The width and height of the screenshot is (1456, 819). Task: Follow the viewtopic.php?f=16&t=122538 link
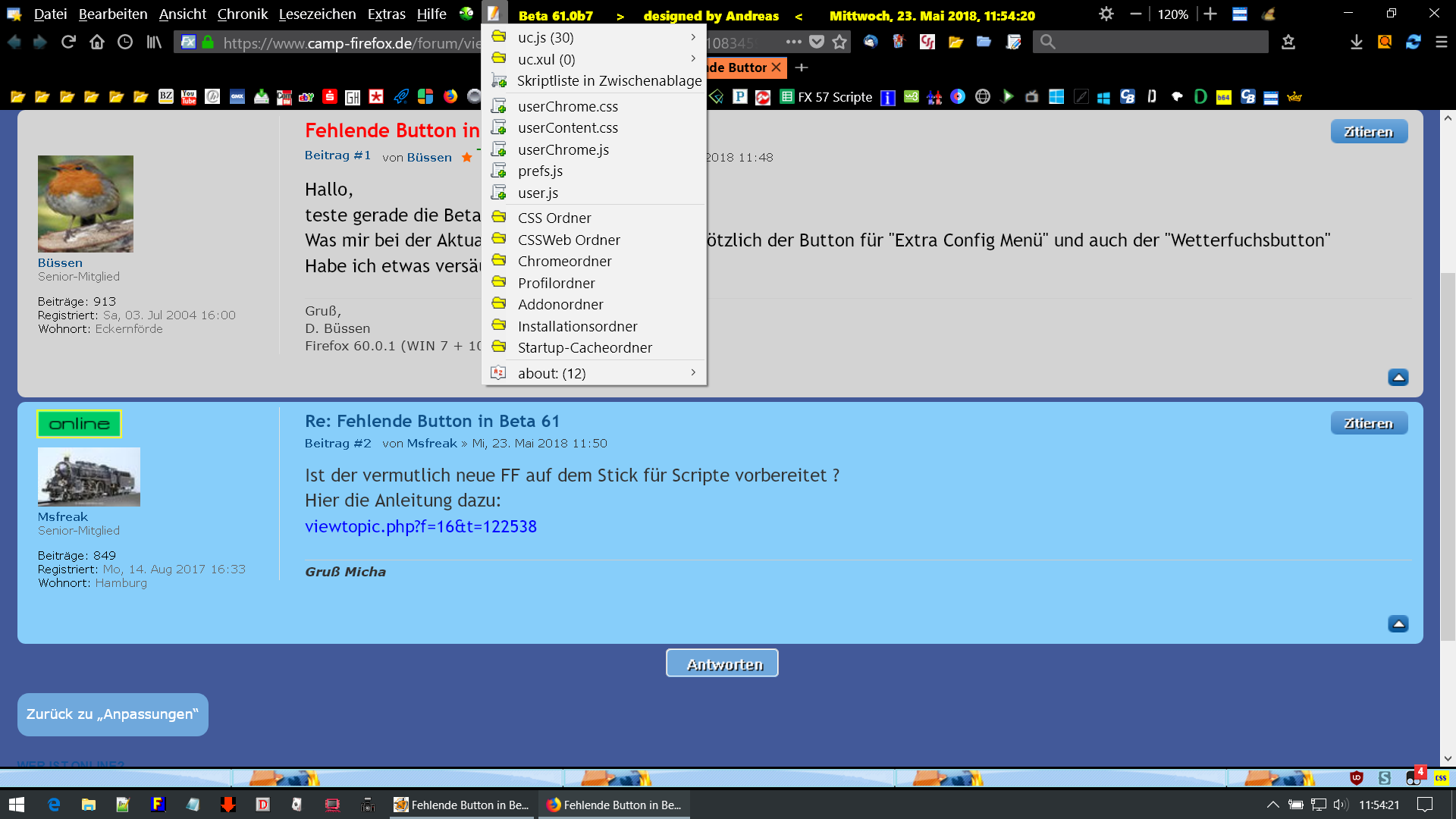420,526
